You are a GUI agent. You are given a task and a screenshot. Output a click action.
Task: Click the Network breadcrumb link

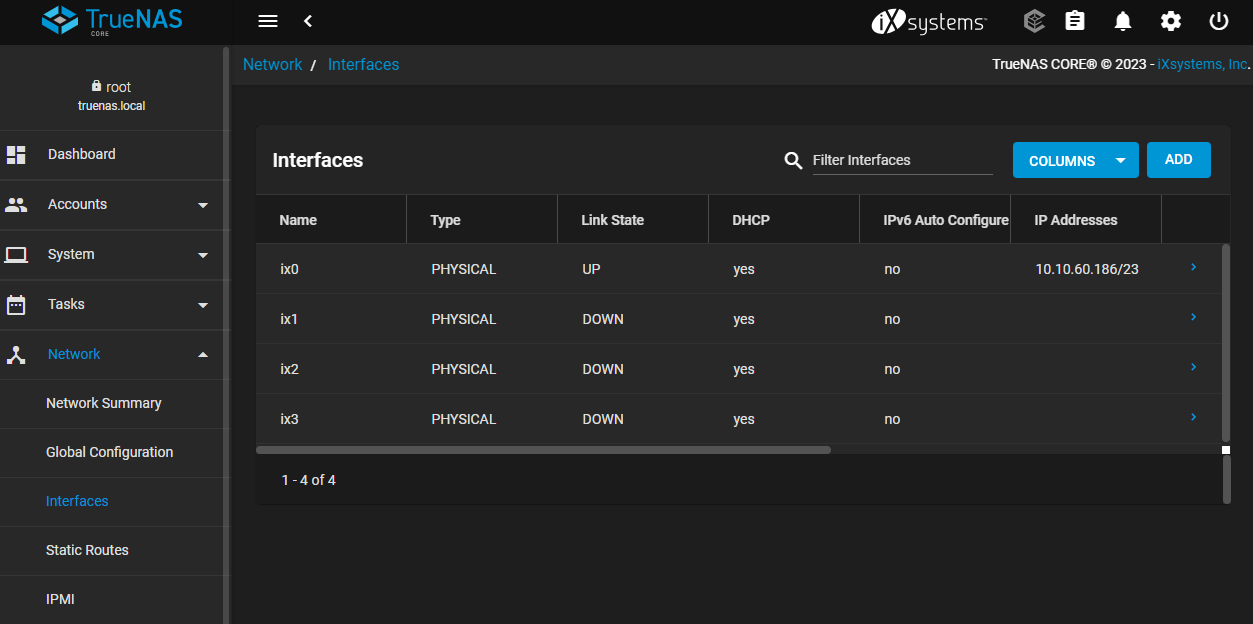pyautogui.click(x=272, y=64)
